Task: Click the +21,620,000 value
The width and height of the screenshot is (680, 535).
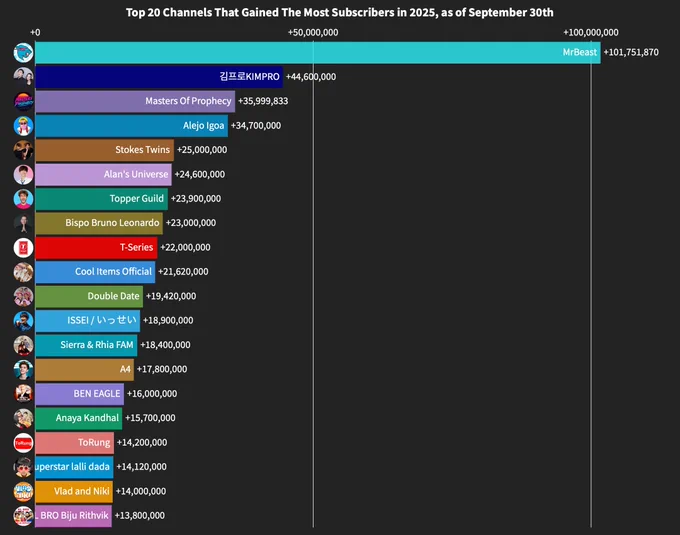Action: tap(183, 272)
